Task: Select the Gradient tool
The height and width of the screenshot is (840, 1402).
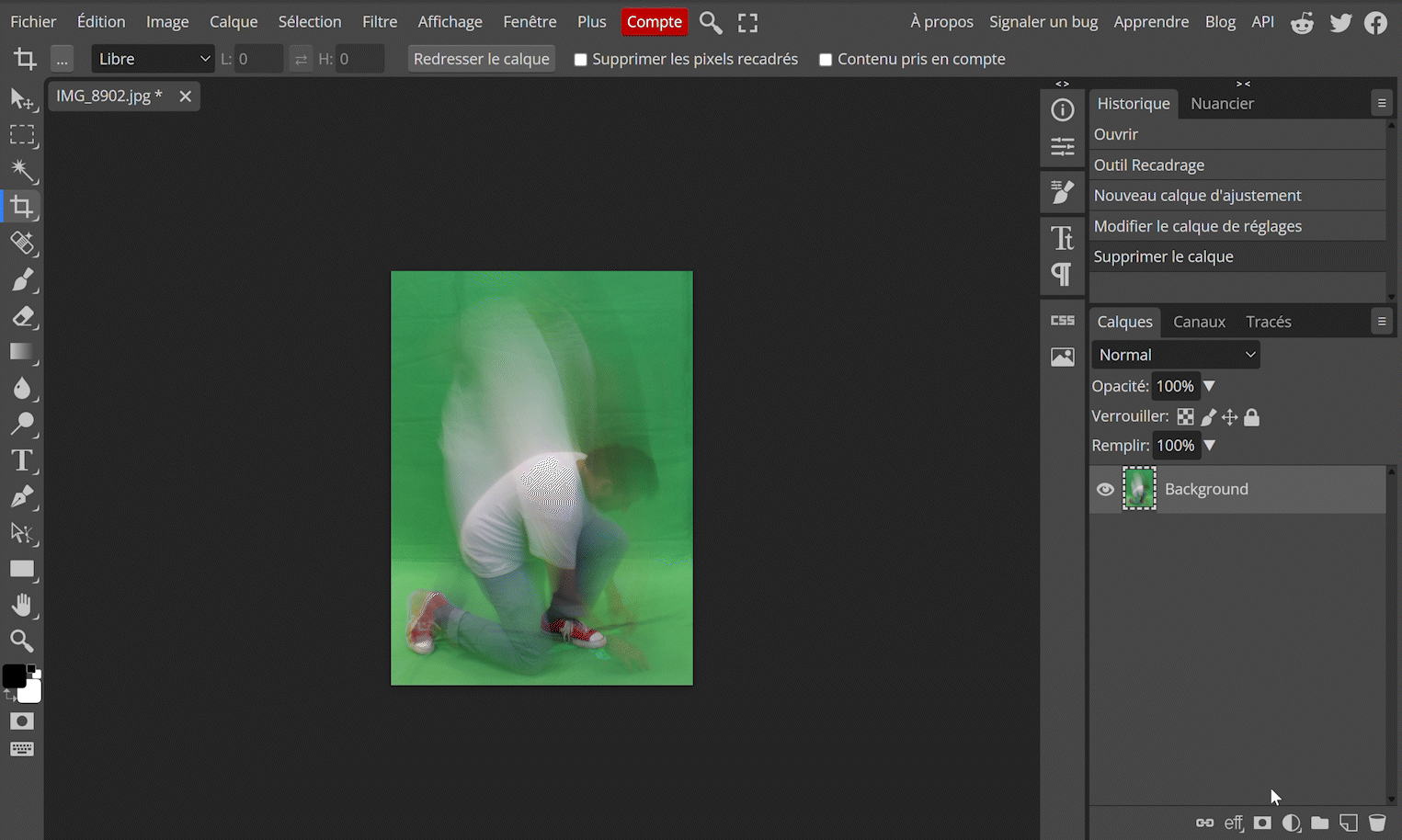Action: (22, 352)
